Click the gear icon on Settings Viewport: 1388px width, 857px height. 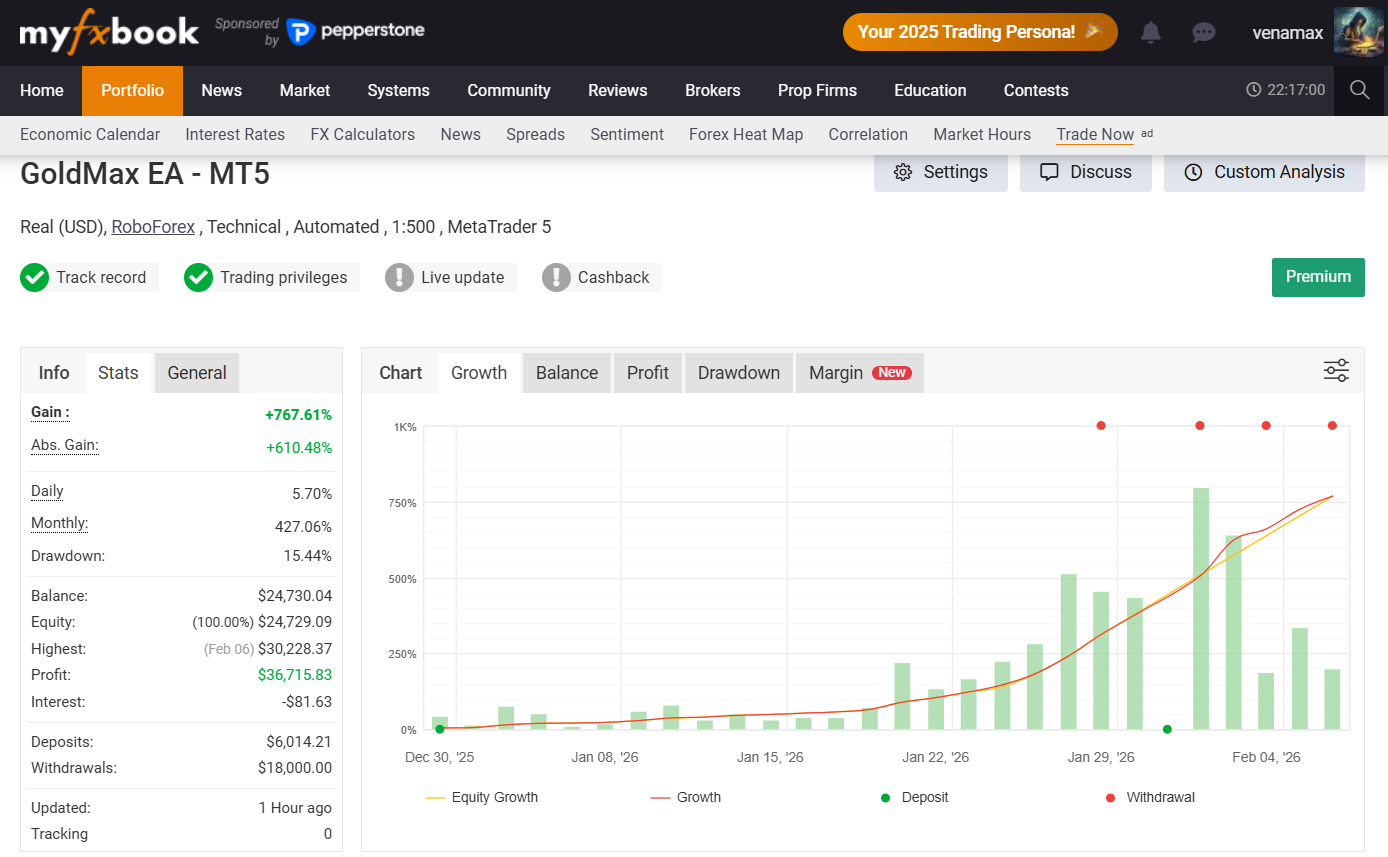pyautogui.click(x=903, y=172)
